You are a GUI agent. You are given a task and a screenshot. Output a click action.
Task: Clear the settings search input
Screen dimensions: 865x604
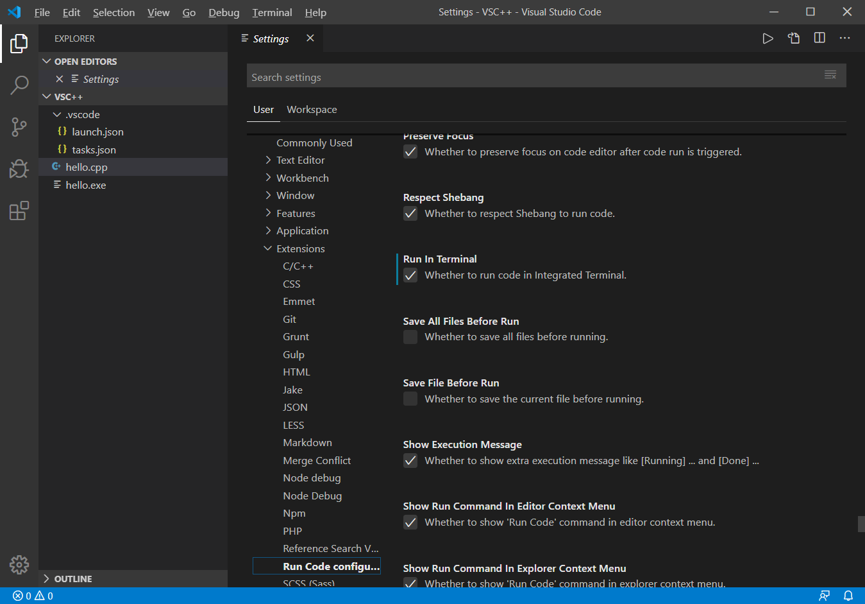[830, 74]
